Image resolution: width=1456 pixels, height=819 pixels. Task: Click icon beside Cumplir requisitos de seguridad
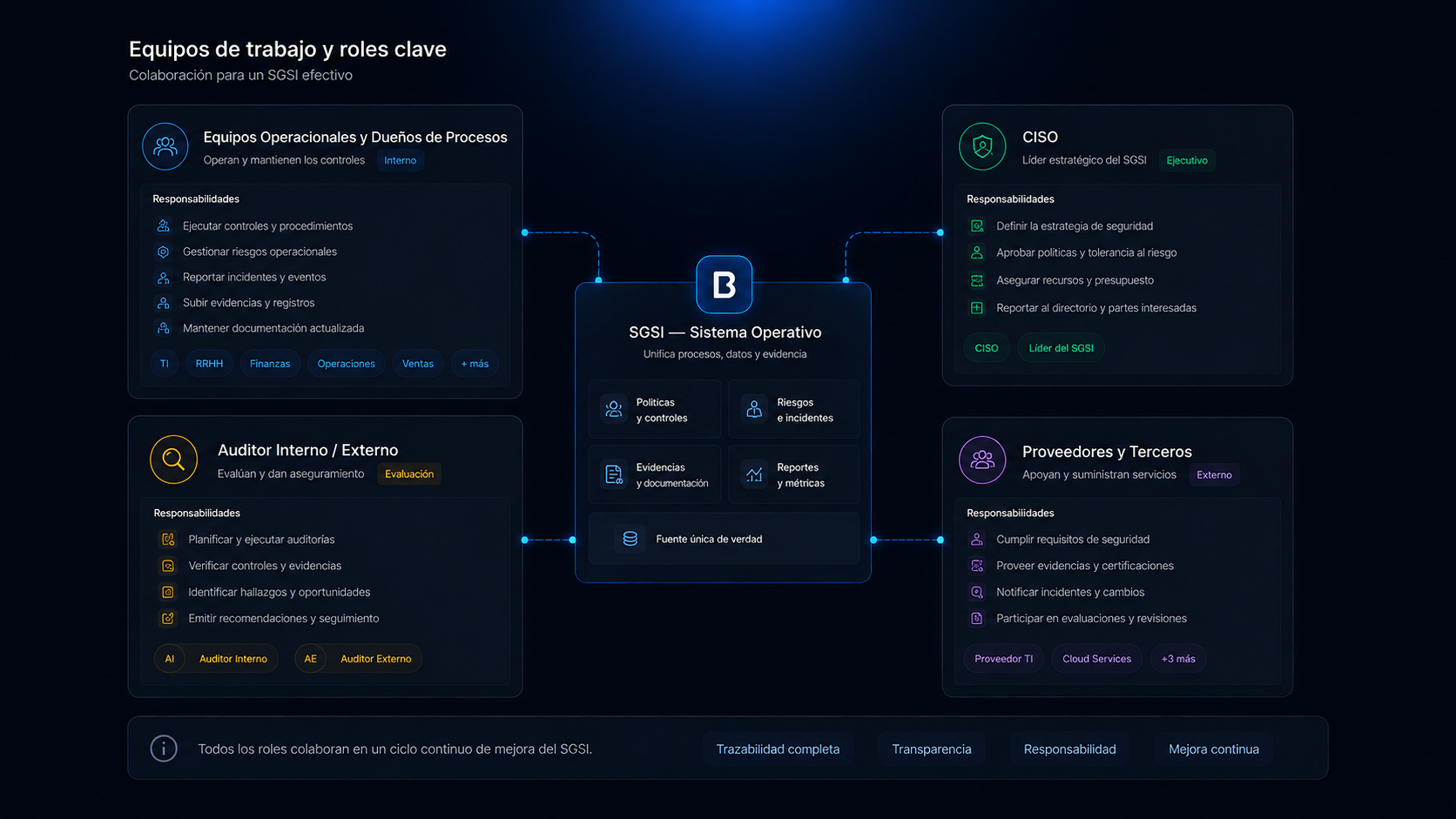977,540
